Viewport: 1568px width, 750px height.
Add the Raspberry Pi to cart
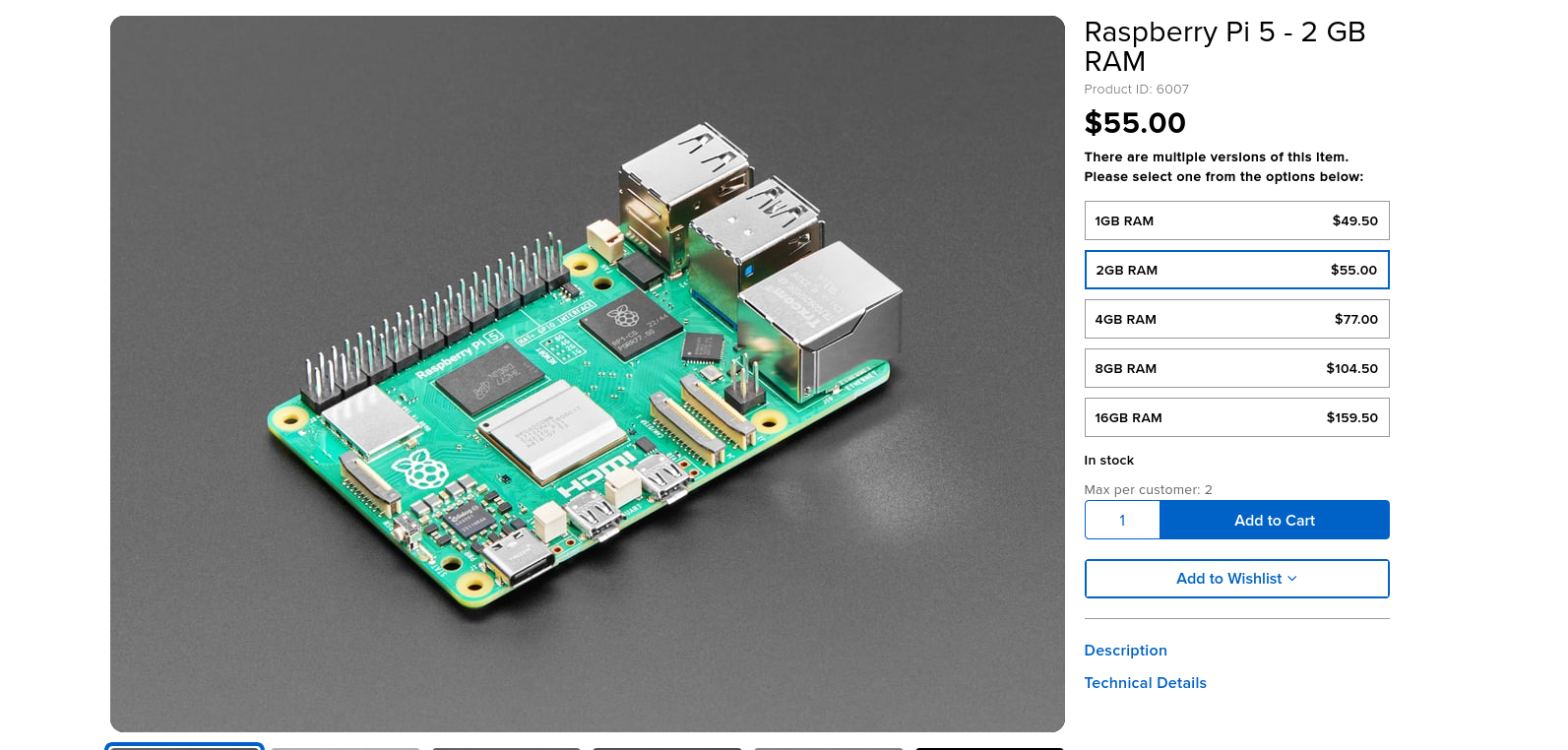tap(1275, 520)
